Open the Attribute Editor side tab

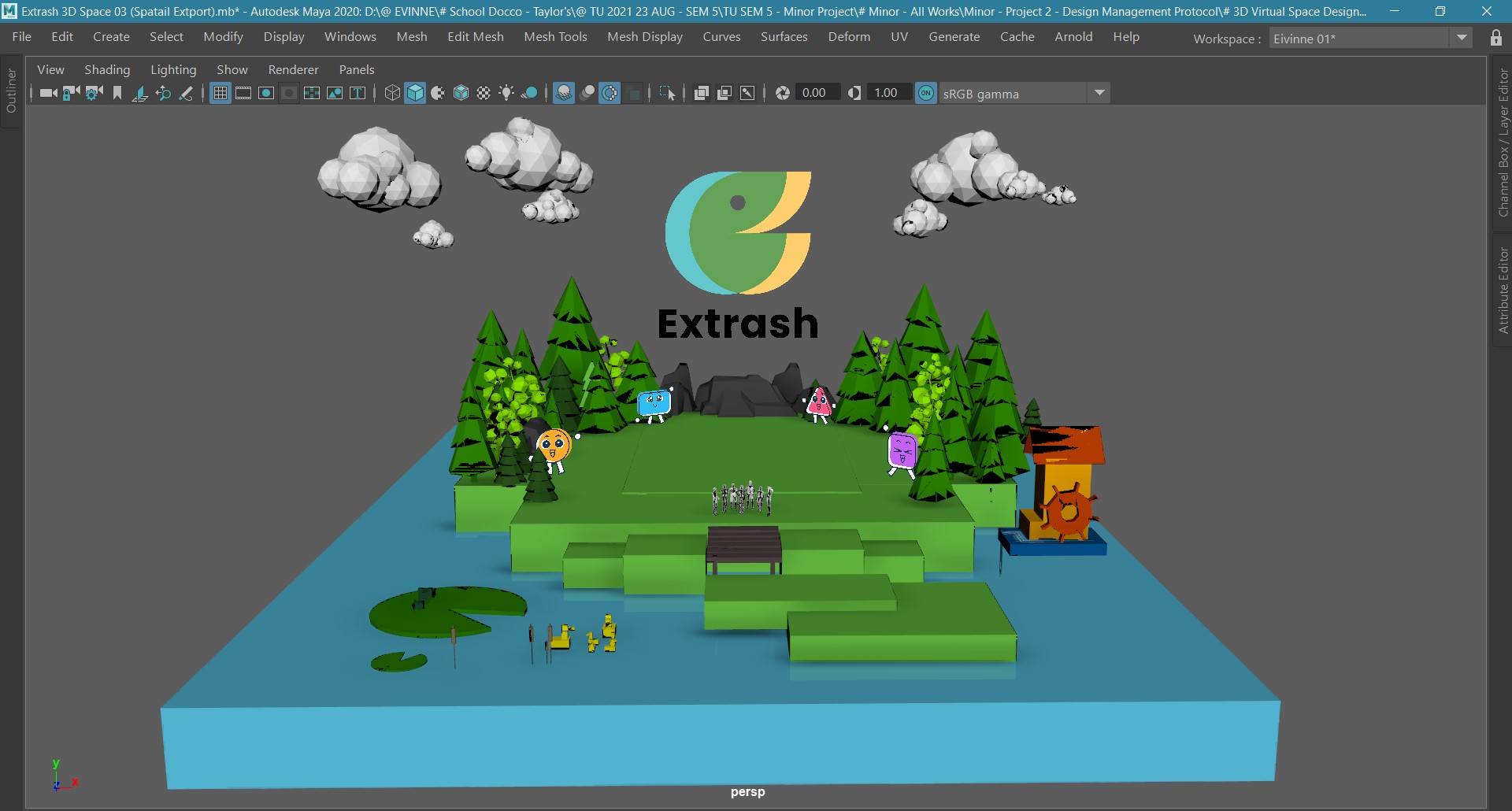1503,291
